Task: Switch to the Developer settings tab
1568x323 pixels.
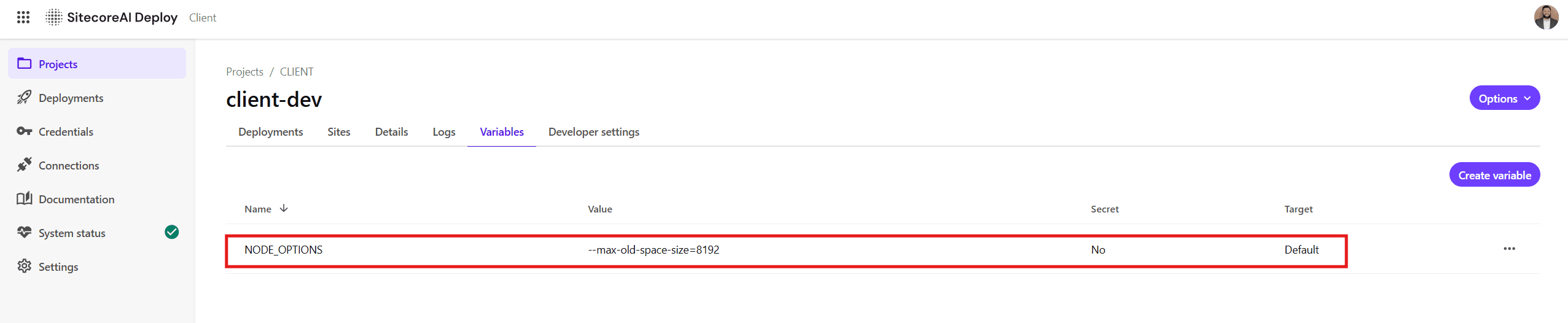Action: [x=593, y=132]
